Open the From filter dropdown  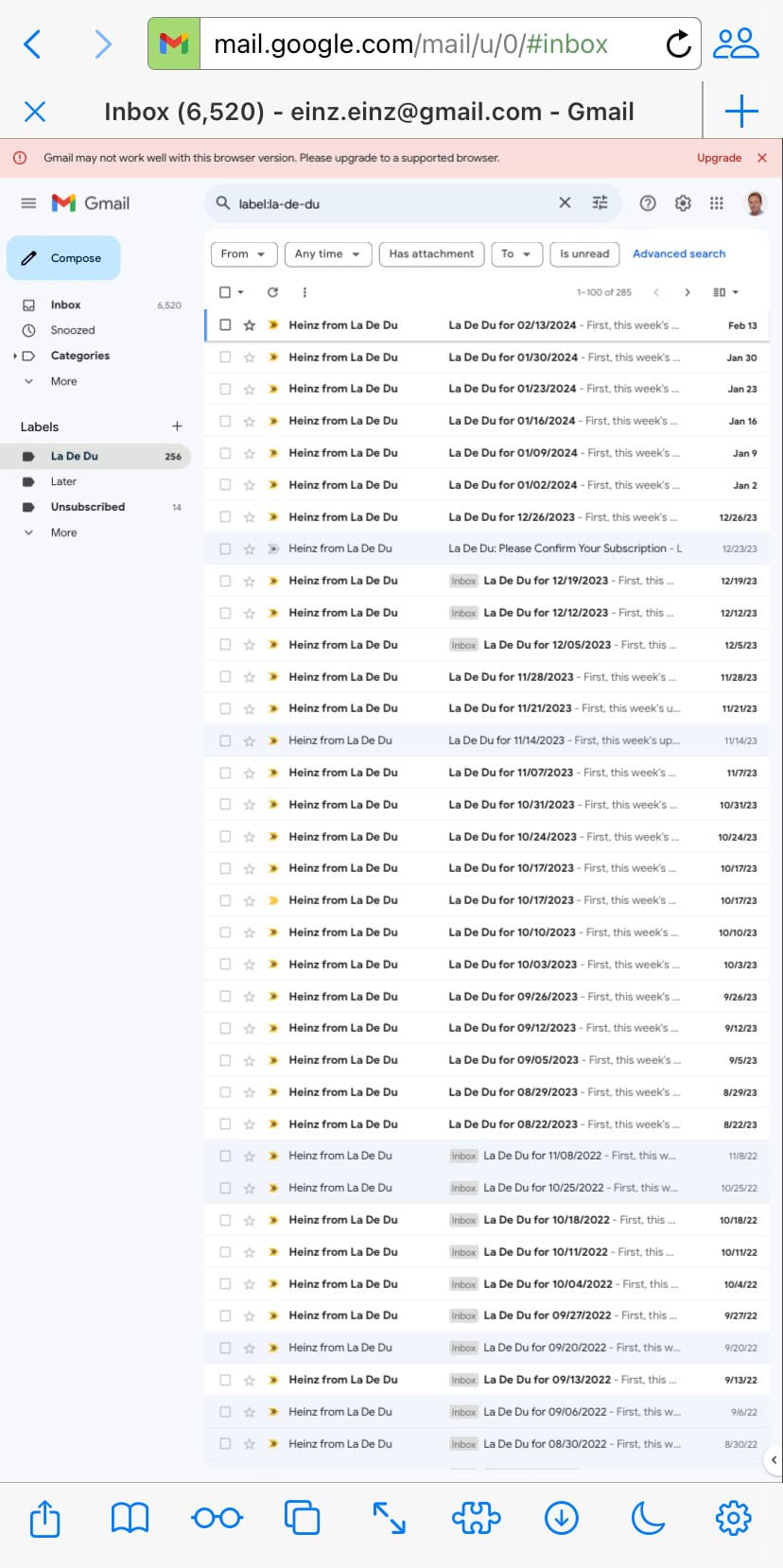[243, 253]
